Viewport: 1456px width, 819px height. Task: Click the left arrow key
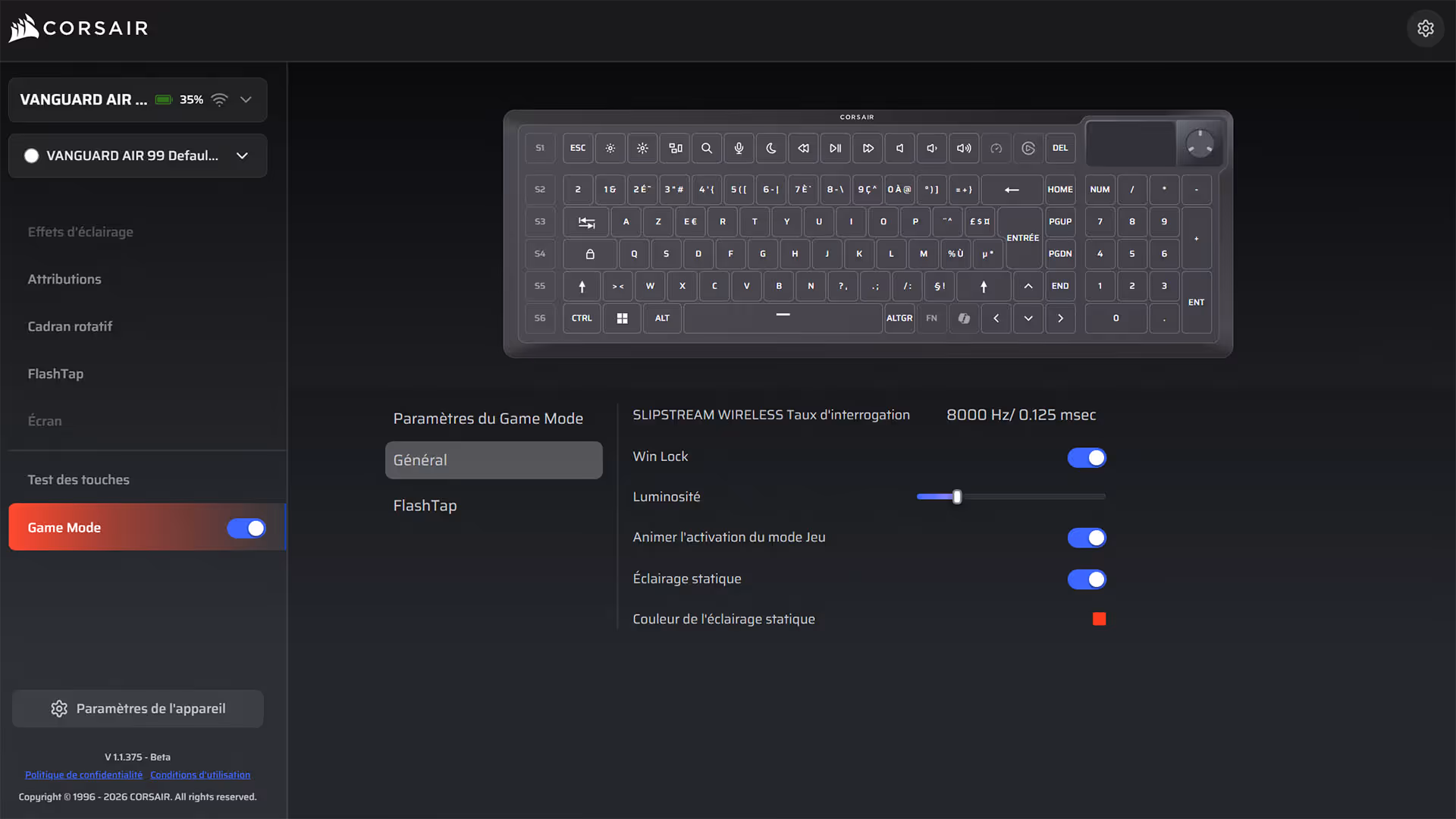tap(996, 318)
